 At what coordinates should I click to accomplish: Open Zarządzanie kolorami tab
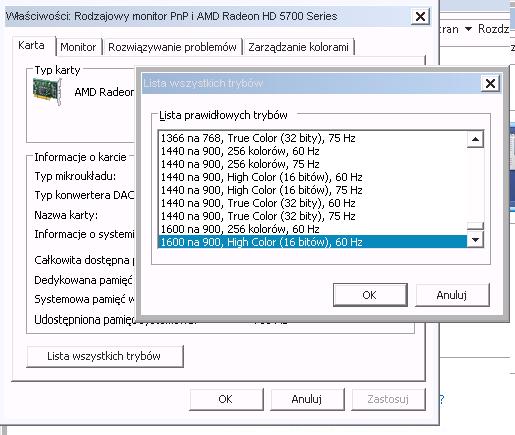pos(298,47)
